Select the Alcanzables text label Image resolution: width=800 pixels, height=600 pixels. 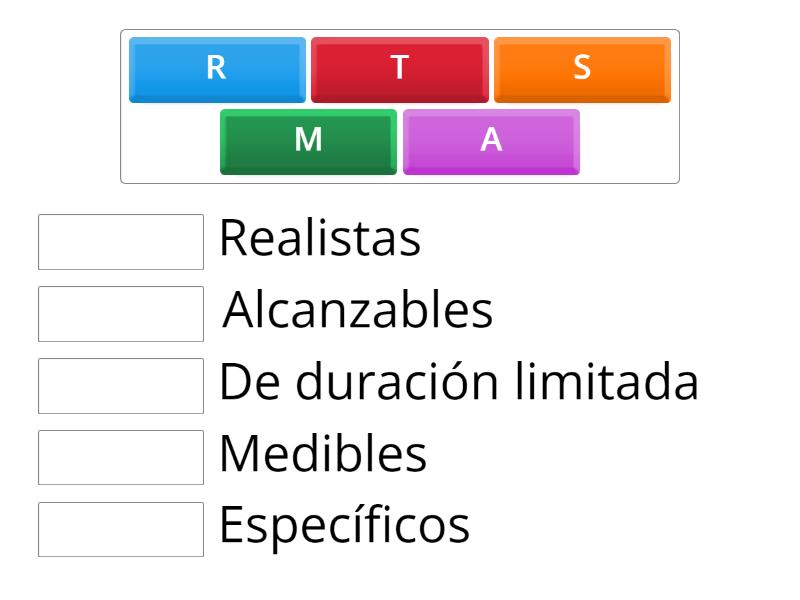point(357,311)
